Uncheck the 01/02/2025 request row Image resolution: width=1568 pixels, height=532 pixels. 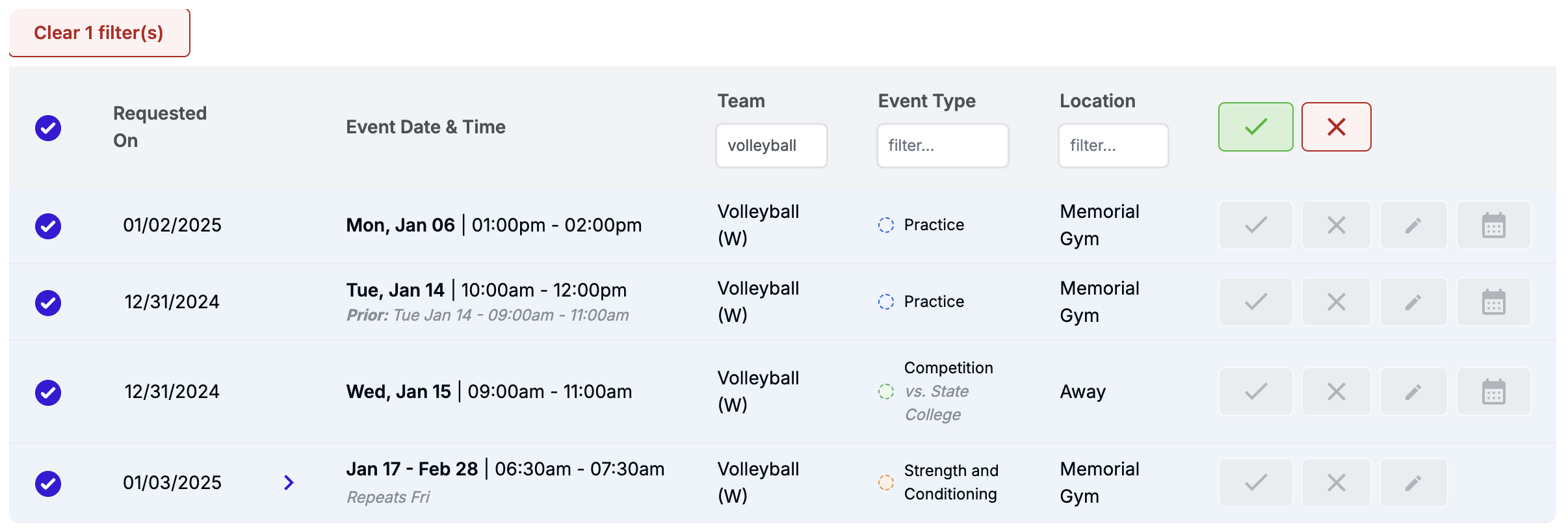tap(48, 226)
